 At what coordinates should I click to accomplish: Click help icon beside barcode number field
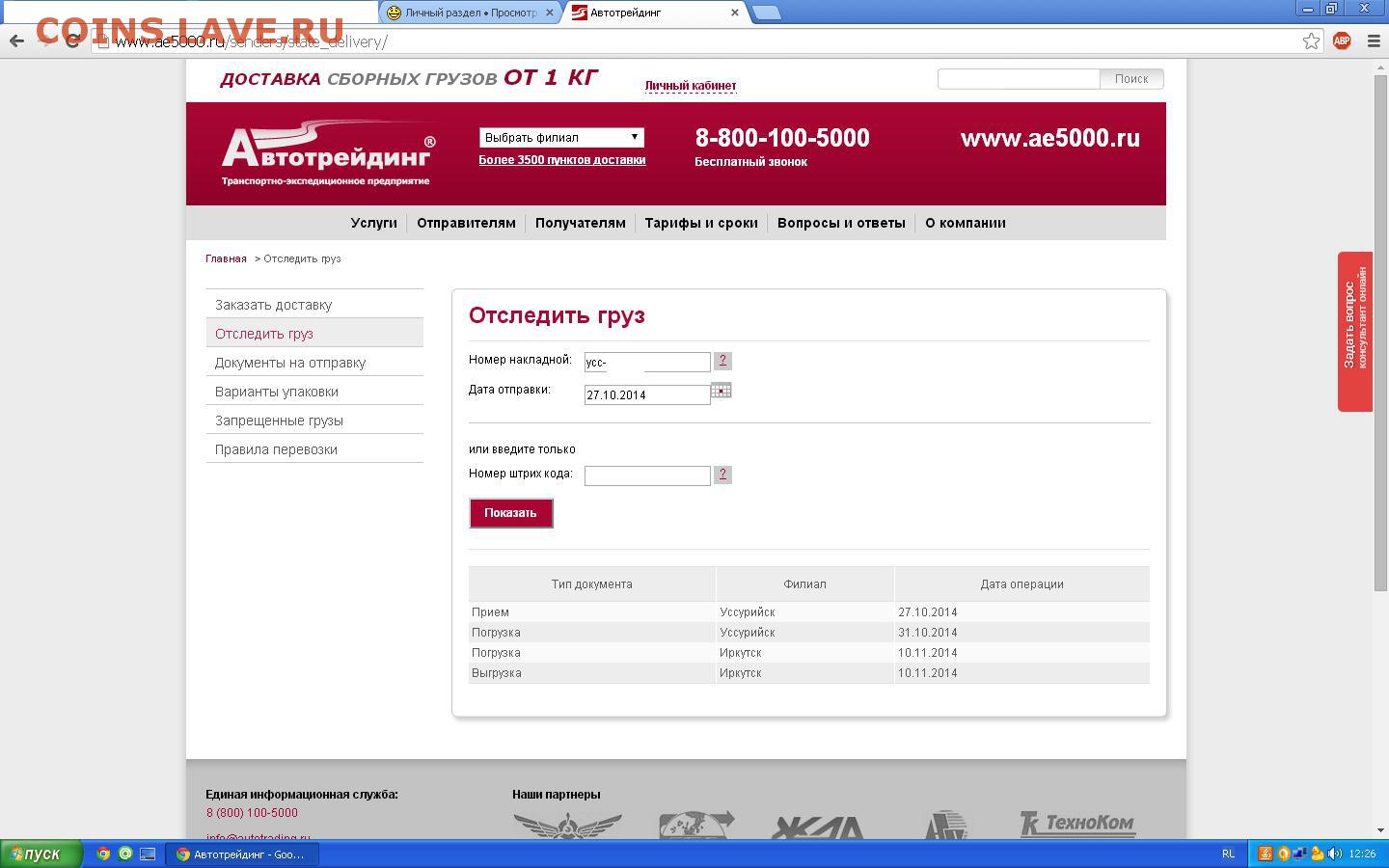pos(722,475)
